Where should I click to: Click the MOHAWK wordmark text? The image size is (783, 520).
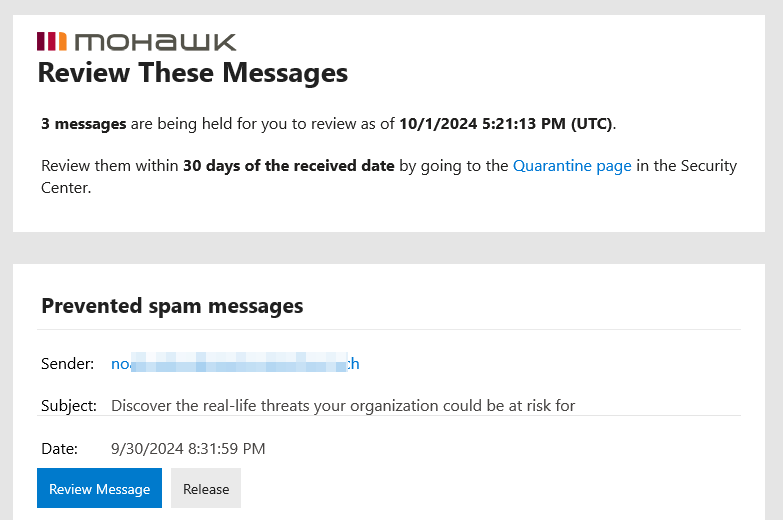click(x=155, y=41)
